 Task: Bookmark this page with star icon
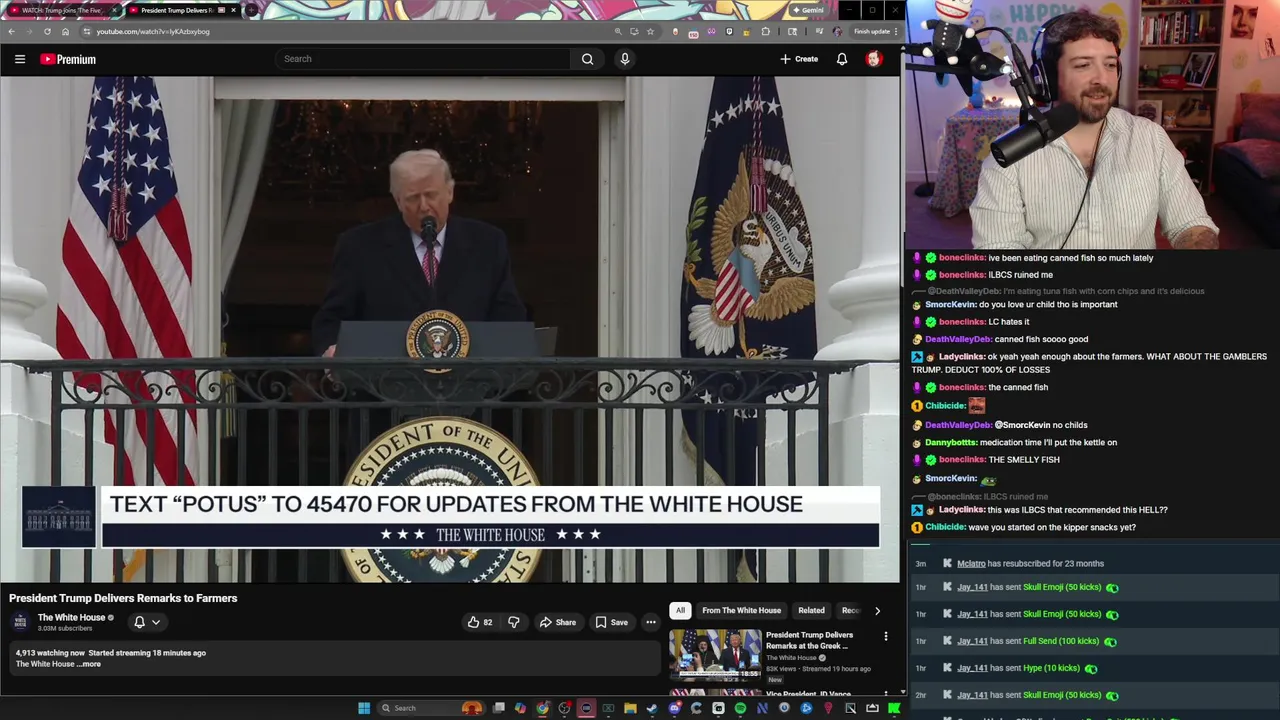click(x=650, y=31)
